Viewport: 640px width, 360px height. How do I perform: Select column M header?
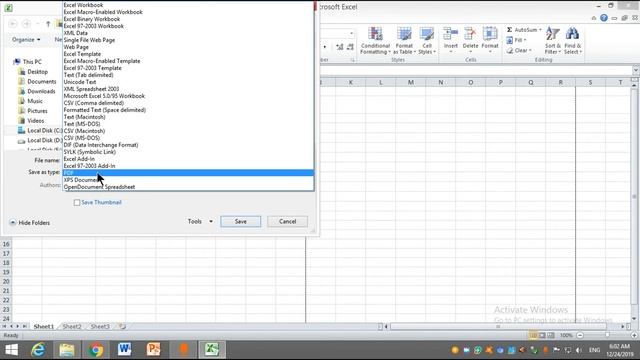(411, 82)
